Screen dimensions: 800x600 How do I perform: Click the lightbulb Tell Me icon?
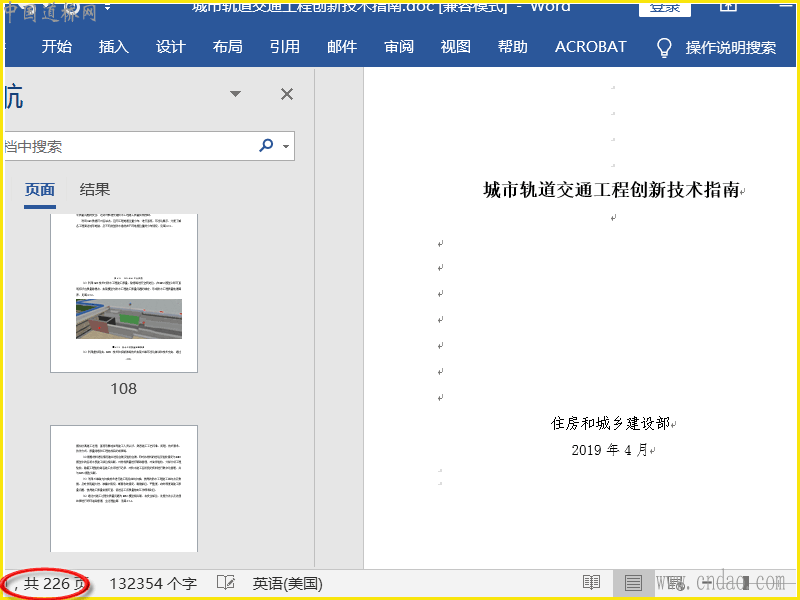click(x=664, y=47)
